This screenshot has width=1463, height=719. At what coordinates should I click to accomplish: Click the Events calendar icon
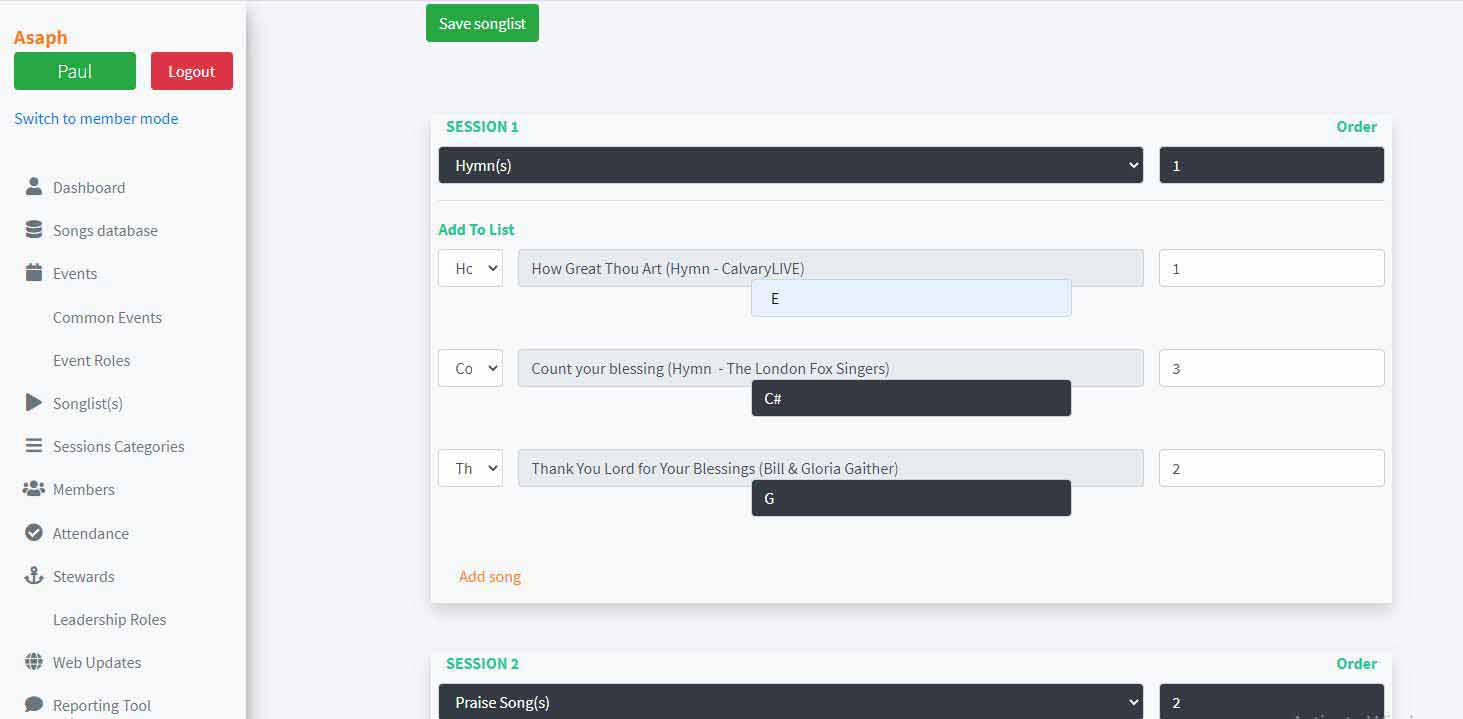(34, 273)
